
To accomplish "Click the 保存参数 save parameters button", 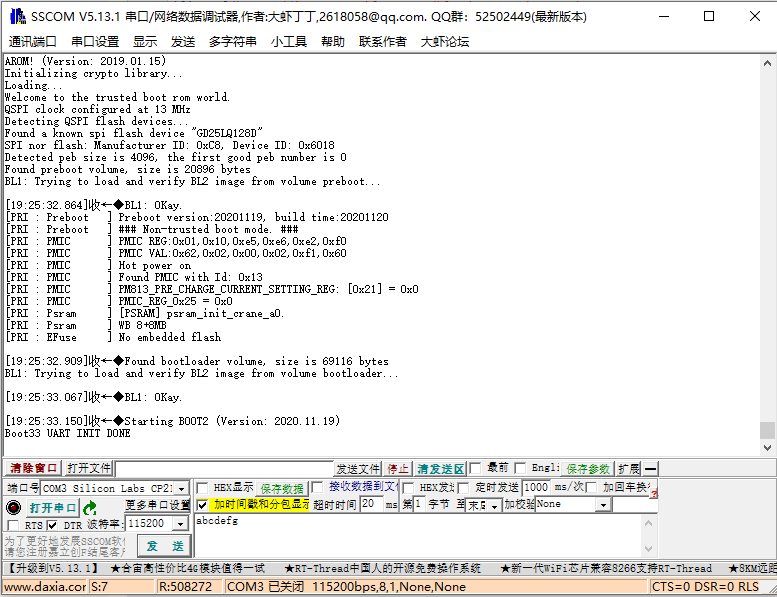I will (588, 469).
